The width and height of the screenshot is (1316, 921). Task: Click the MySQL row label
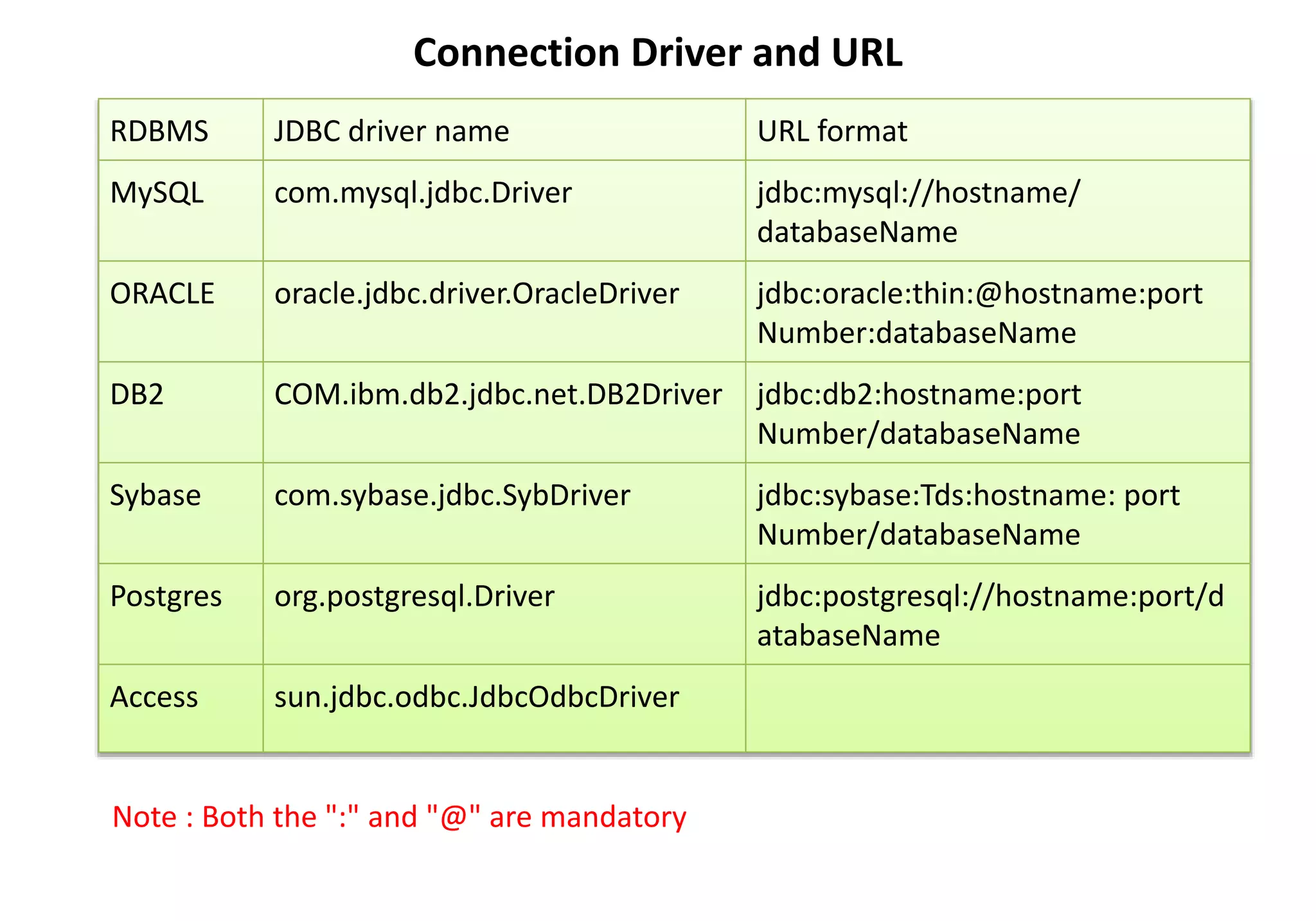point(157,193)
